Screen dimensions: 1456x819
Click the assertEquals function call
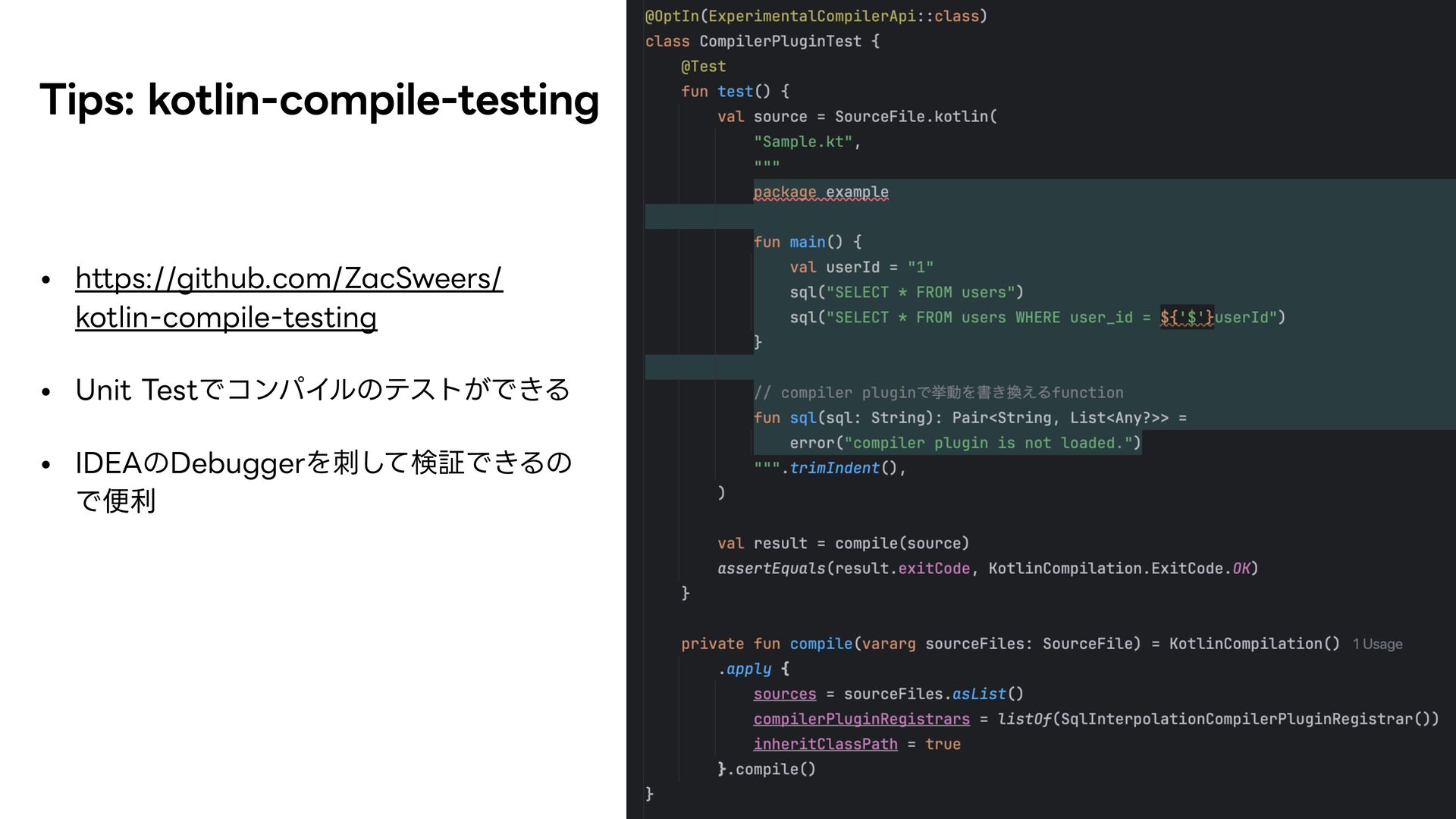click(770, 569)
